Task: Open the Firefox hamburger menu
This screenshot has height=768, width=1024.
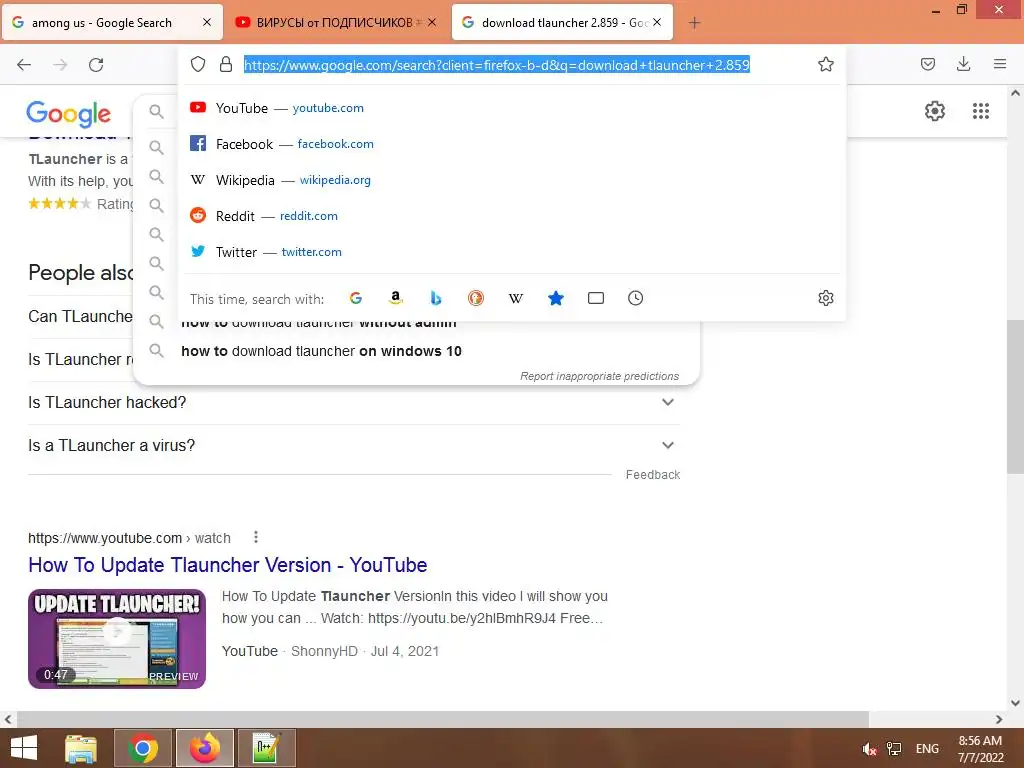Action: tap(1000, 64)
